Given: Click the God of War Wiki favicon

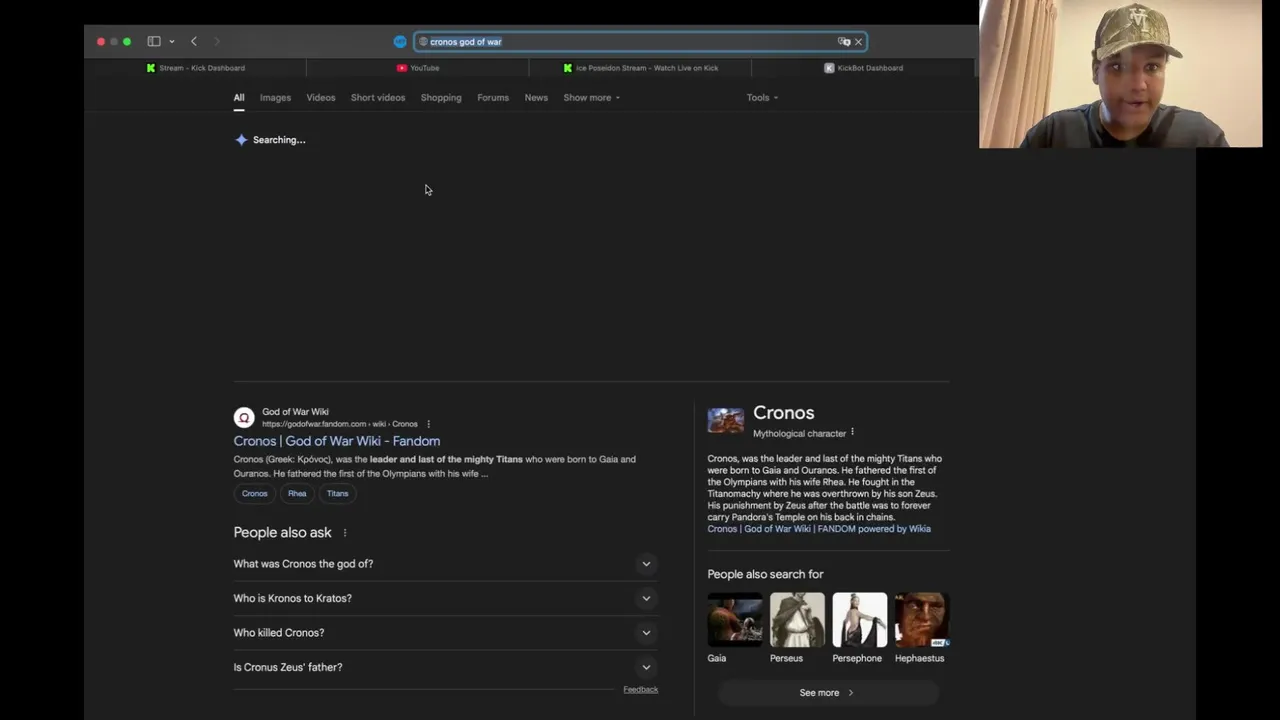Looking at the screenshot, I should [x=244, y=417].
